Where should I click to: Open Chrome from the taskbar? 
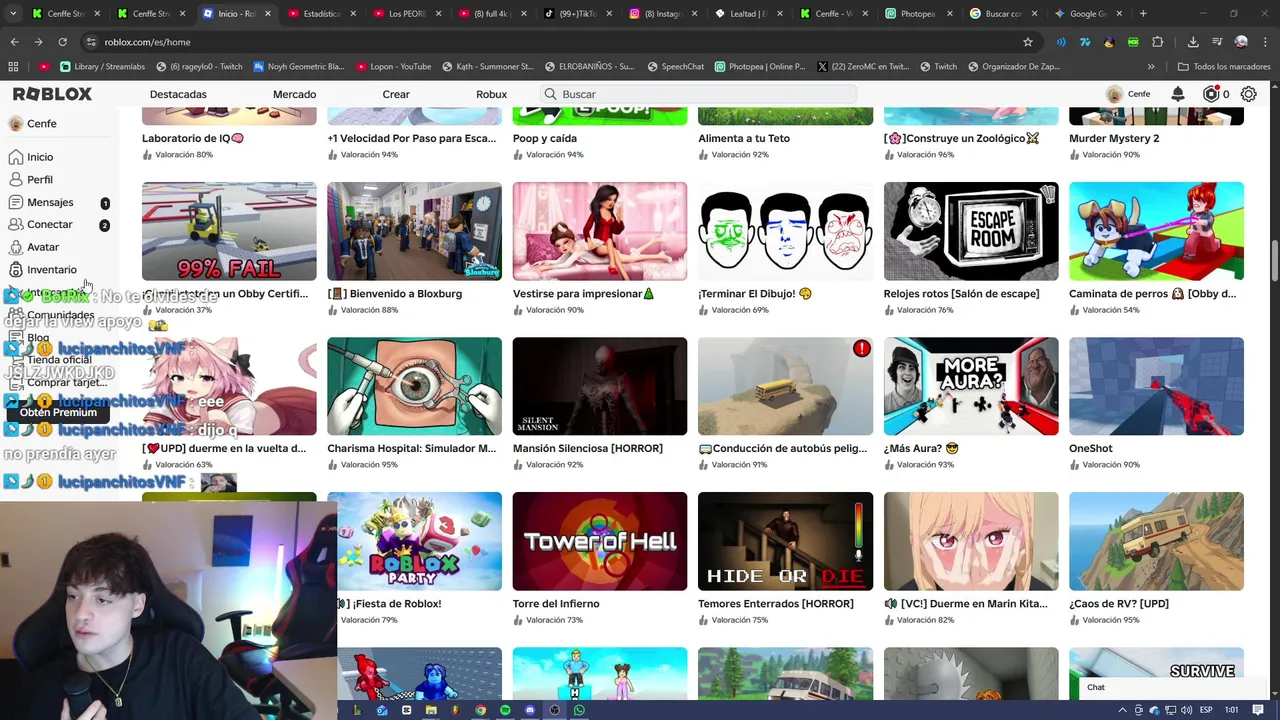pos(480,710)
